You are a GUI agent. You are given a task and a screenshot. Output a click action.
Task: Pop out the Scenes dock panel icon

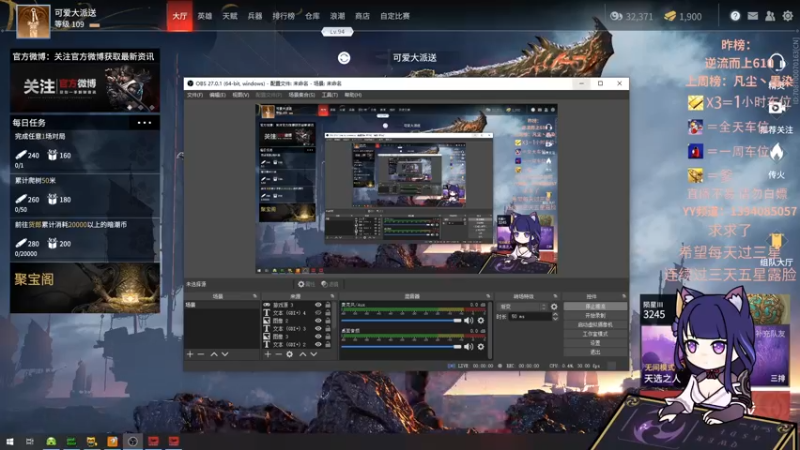point(255,296)
